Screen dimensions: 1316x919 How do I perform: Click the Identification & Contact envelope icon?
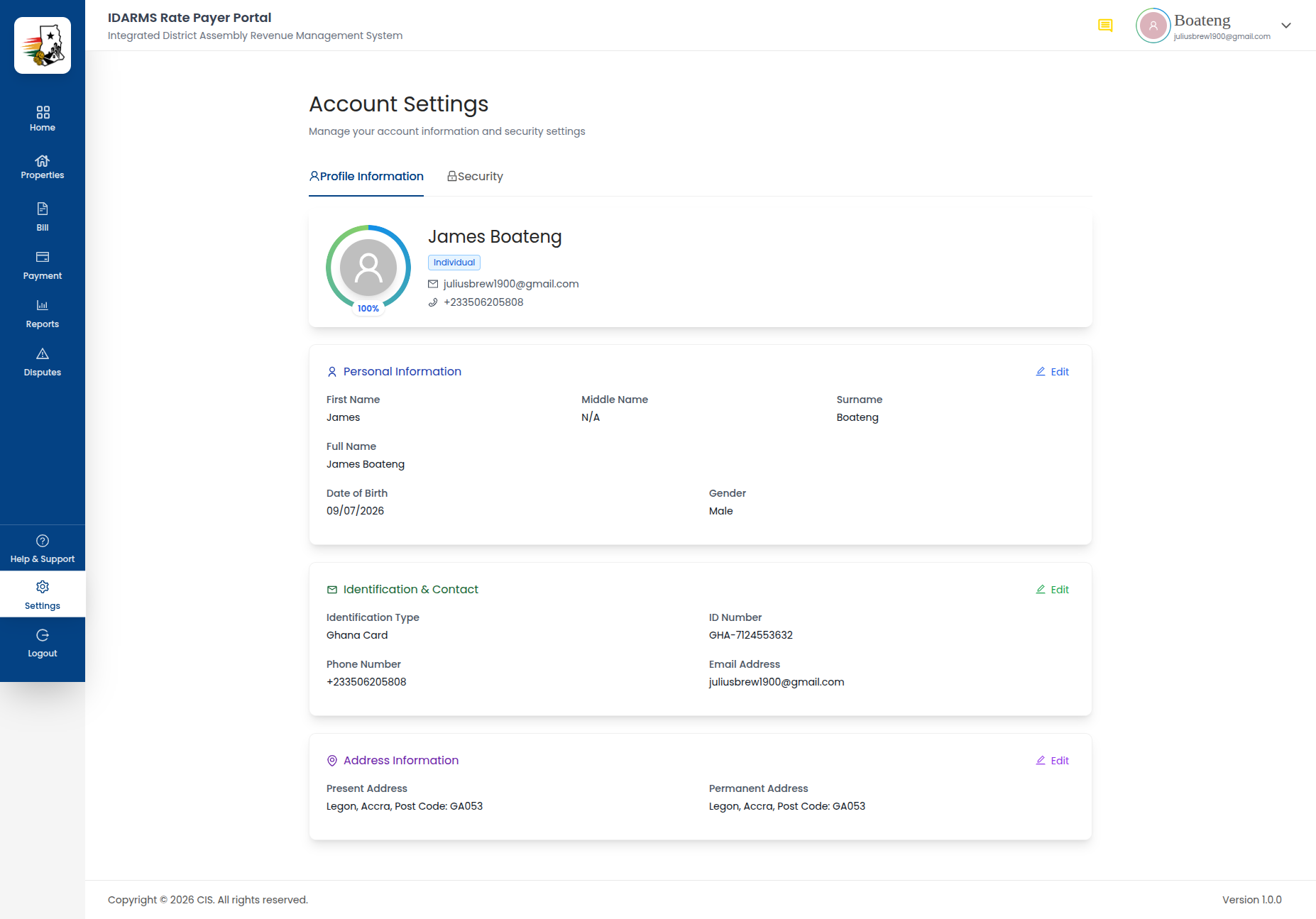(x=332, y=590)
